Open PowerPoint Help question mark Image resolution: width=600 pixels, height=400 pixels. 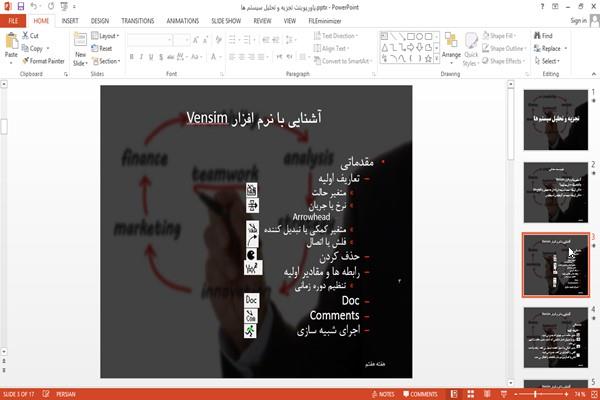click(542, 7)
